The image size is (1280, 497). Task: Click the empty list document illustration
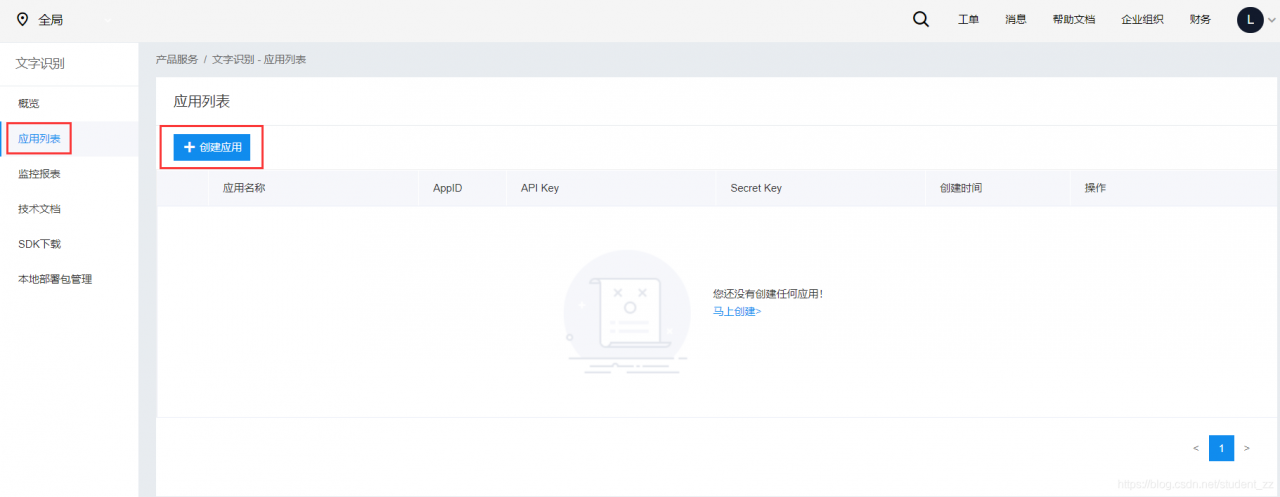pyautogui.click(x=626, y=312)
